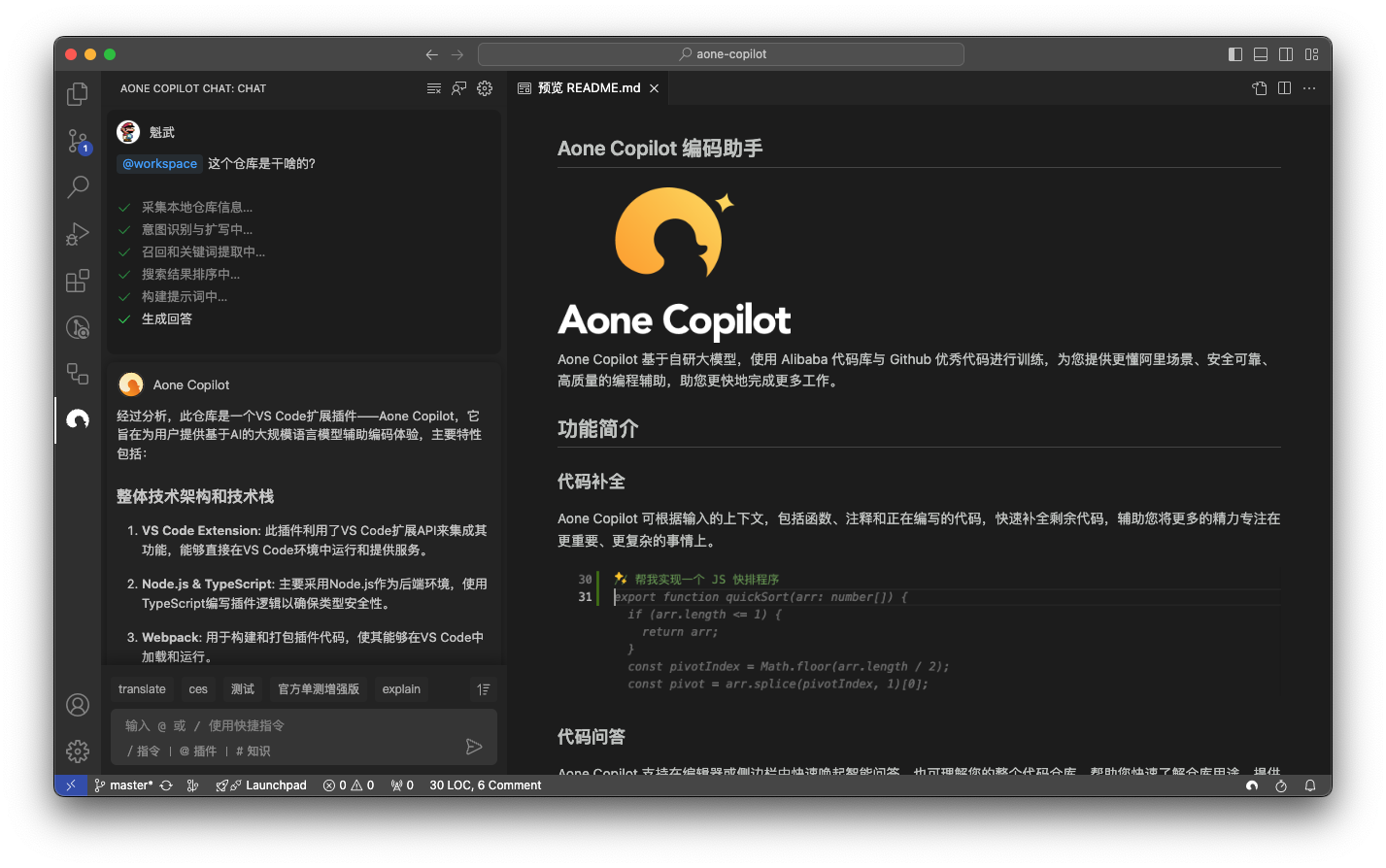Open master* branch picker in status bar
Screen dimensions: 1386x868
point(124,785)
